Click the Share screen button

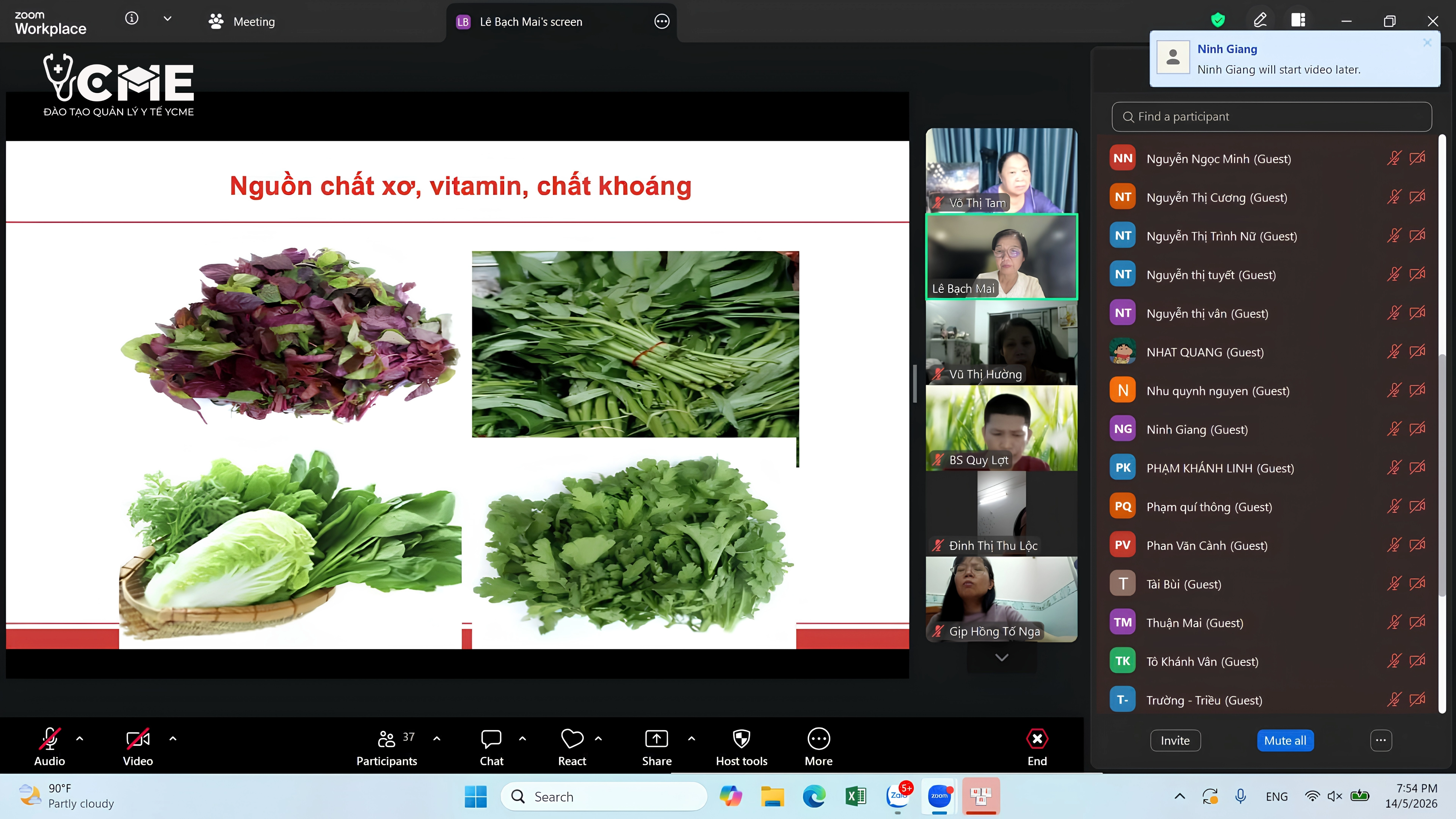point(657,746)
